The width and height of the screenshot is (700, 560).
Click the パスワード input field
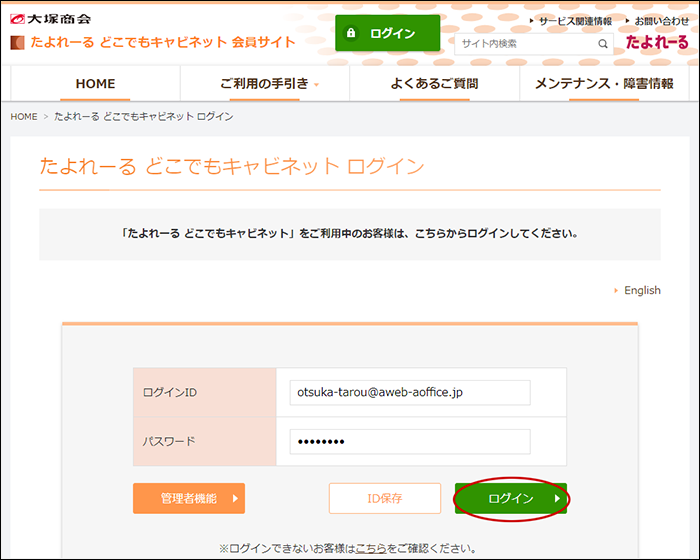click(x=410, y=442)
